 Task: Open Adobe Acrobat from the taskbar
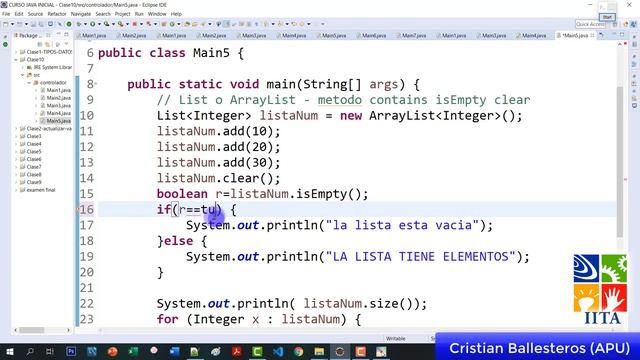[237, 351]
